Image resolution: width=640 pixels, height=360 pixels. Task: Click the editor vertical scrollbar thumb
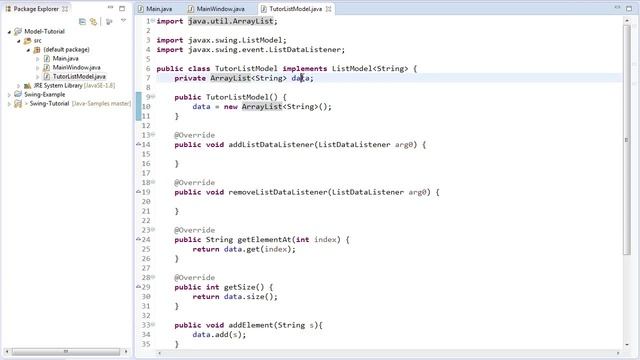[627, 140]
